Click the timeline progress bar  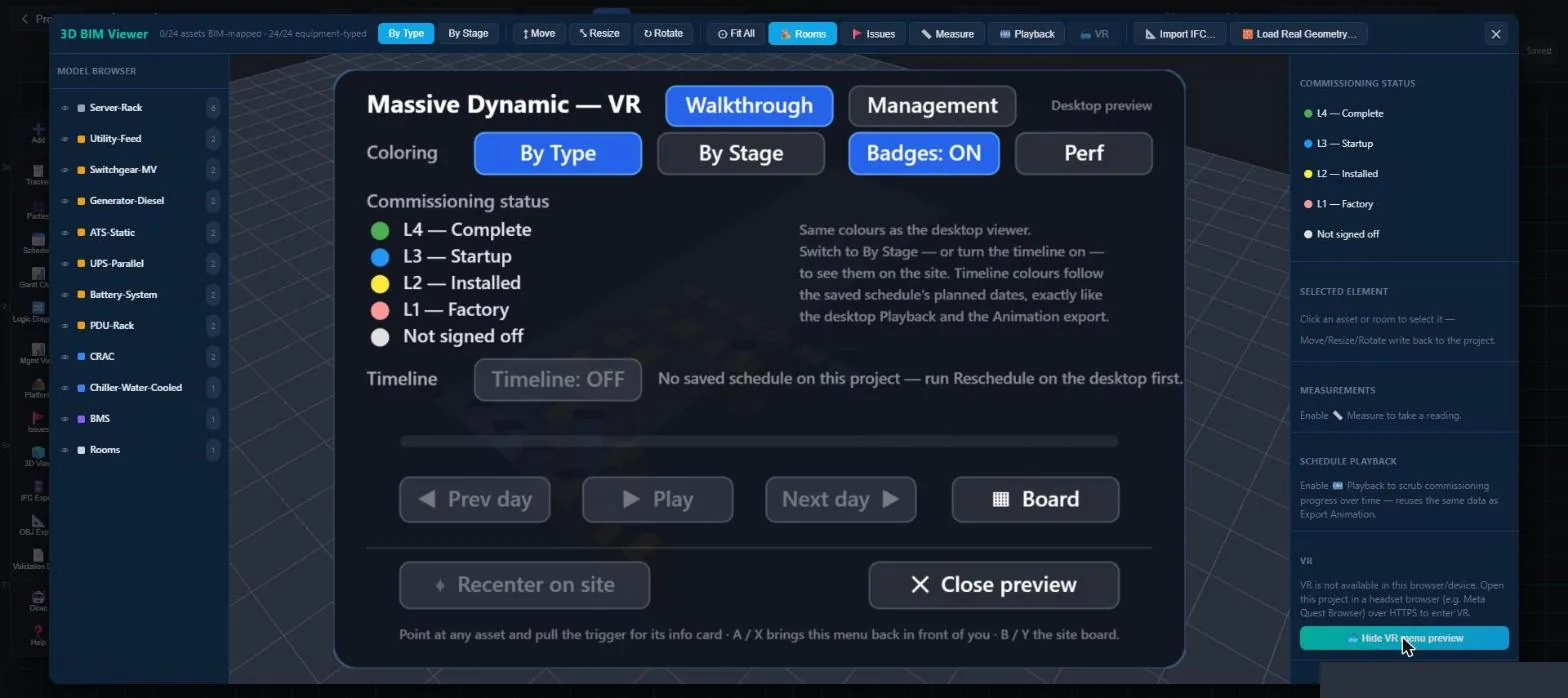tap(759, 441)
